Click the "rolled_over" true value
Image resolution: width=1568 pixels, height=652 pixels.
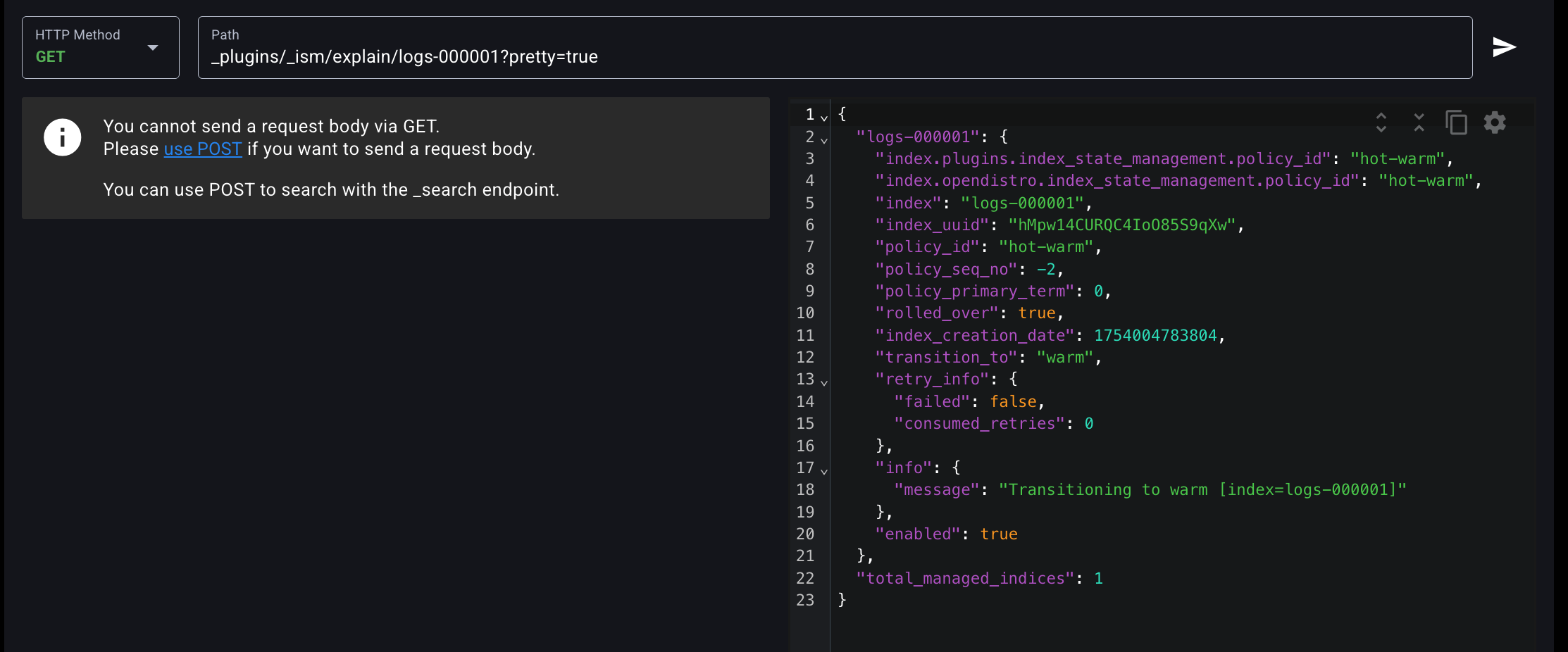(x=1037, y=313)
